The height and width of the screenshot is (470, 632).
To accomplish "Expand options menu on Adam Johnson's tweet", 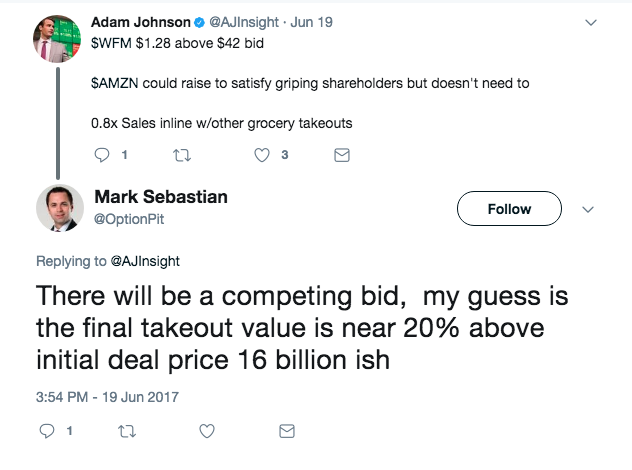I will click(x=590, y=23).
